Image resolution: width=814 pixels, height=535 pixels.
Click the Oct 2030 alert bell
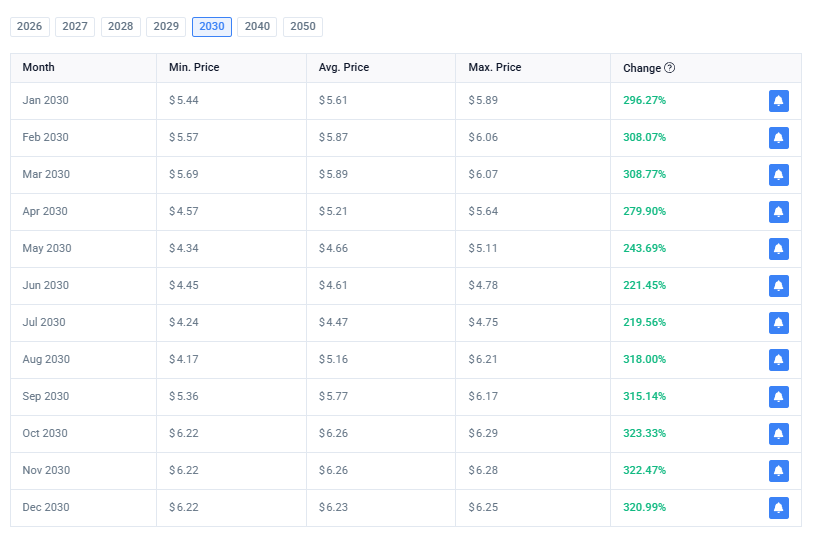click(778, 434)
